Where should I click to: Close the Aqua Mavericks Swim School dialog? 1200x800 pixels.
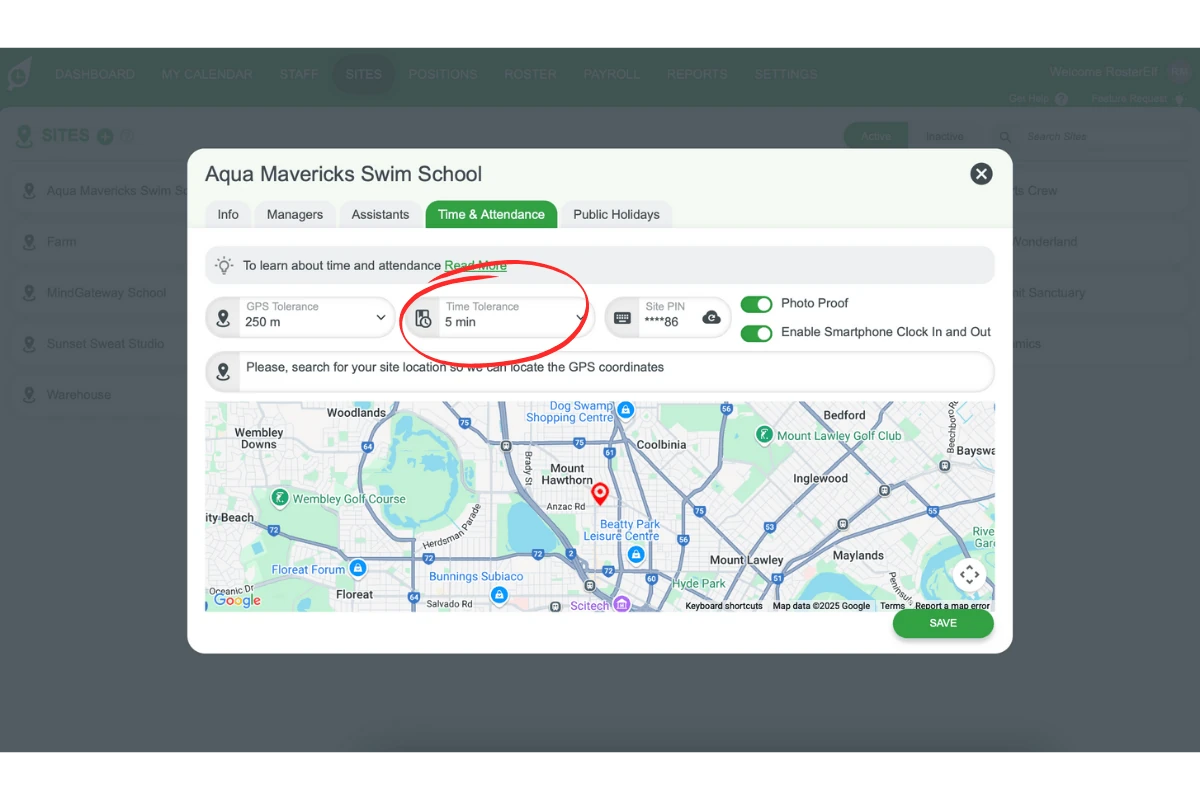(x=981, y=174)
